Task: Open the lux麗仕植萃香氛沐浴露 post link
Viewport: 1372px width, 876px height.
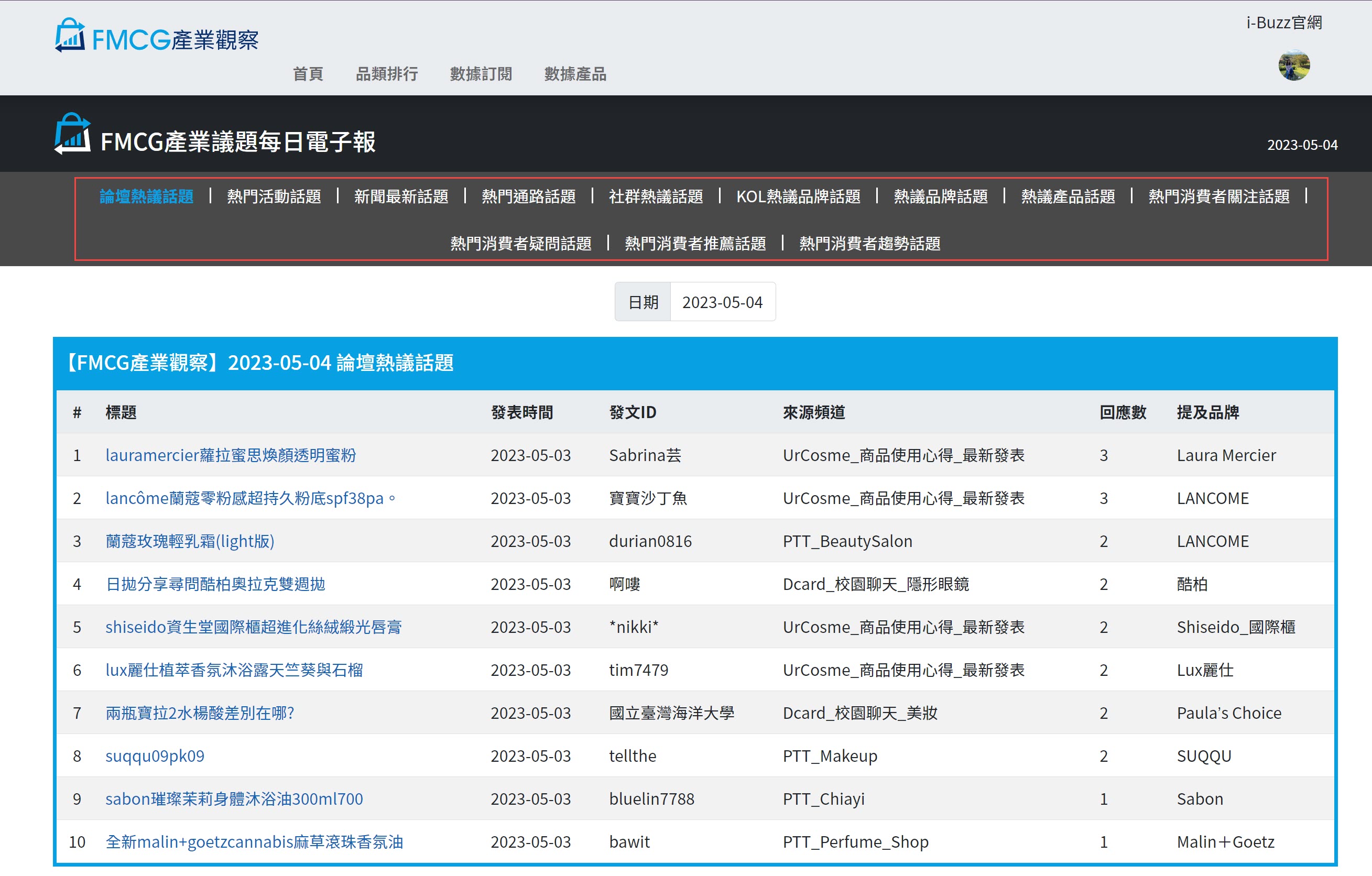Action: click(x=234, y=670)
